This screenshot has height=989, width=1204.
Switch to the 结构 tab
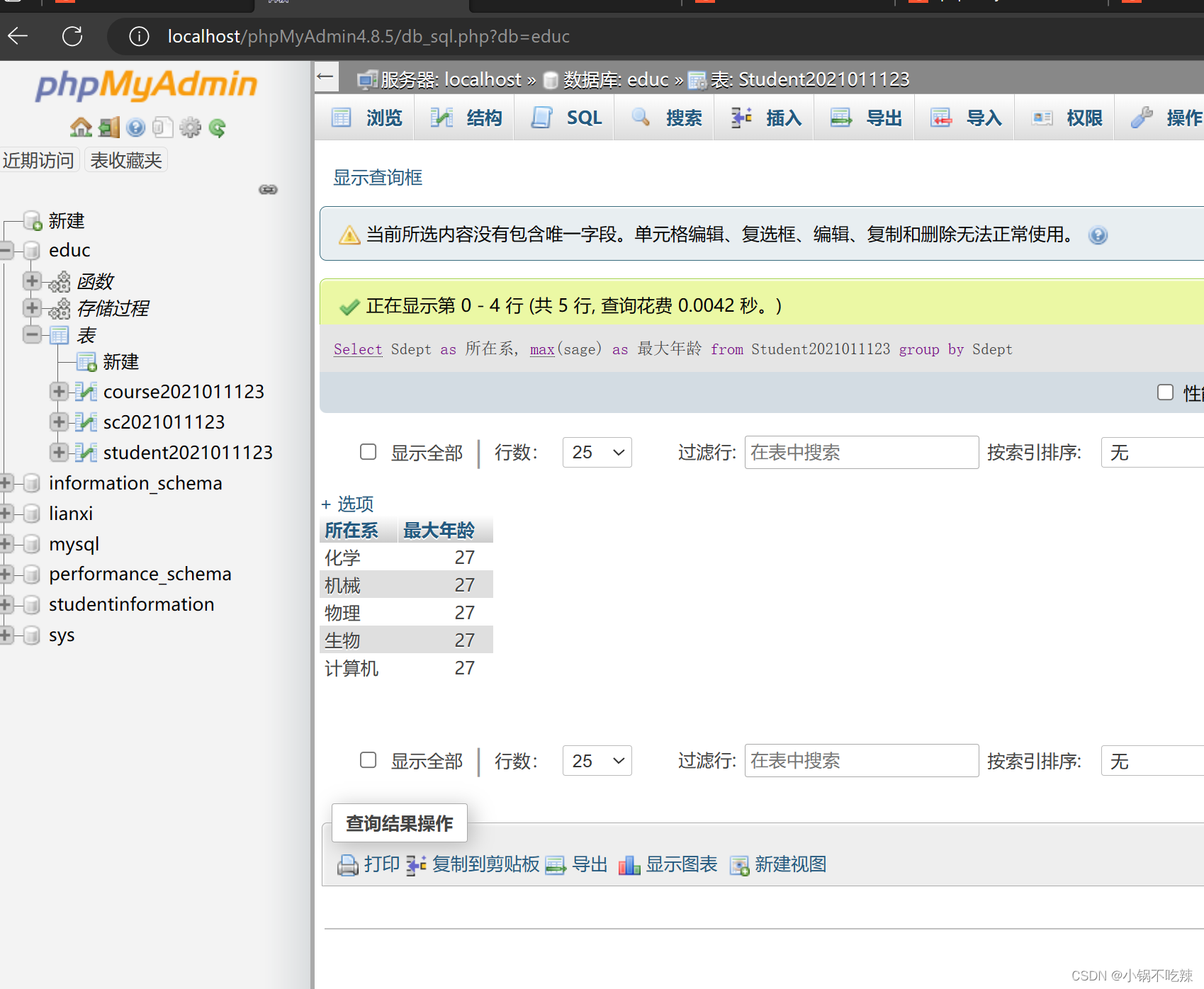(463, 118)
